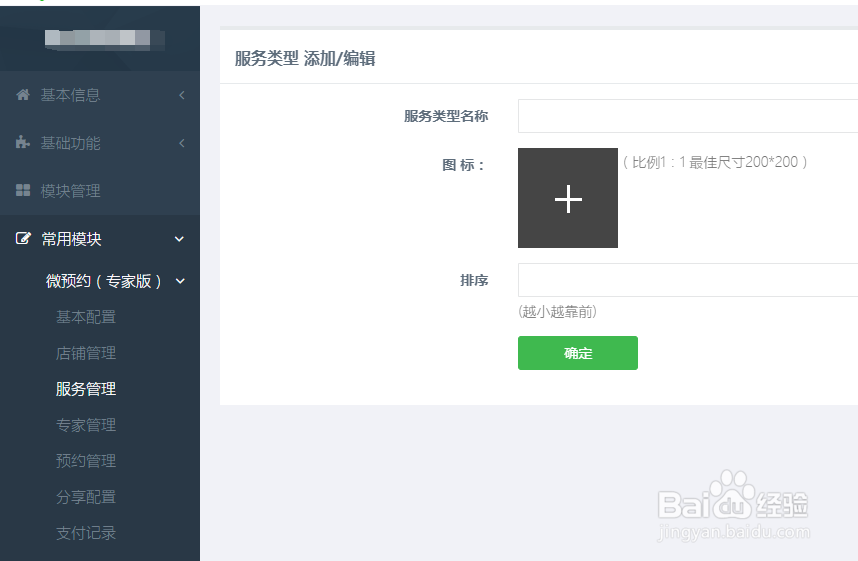858x561 pixels.
Task: Click the plus icon to upload 图标
Action: pos(568,198)
